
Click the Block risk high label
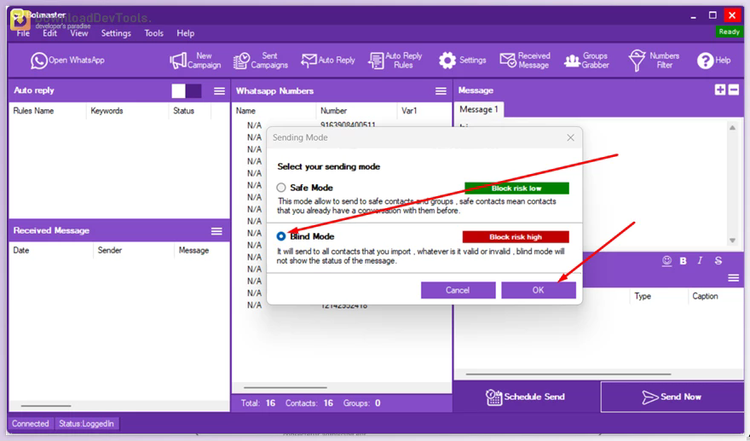click(x=516, y=237)
